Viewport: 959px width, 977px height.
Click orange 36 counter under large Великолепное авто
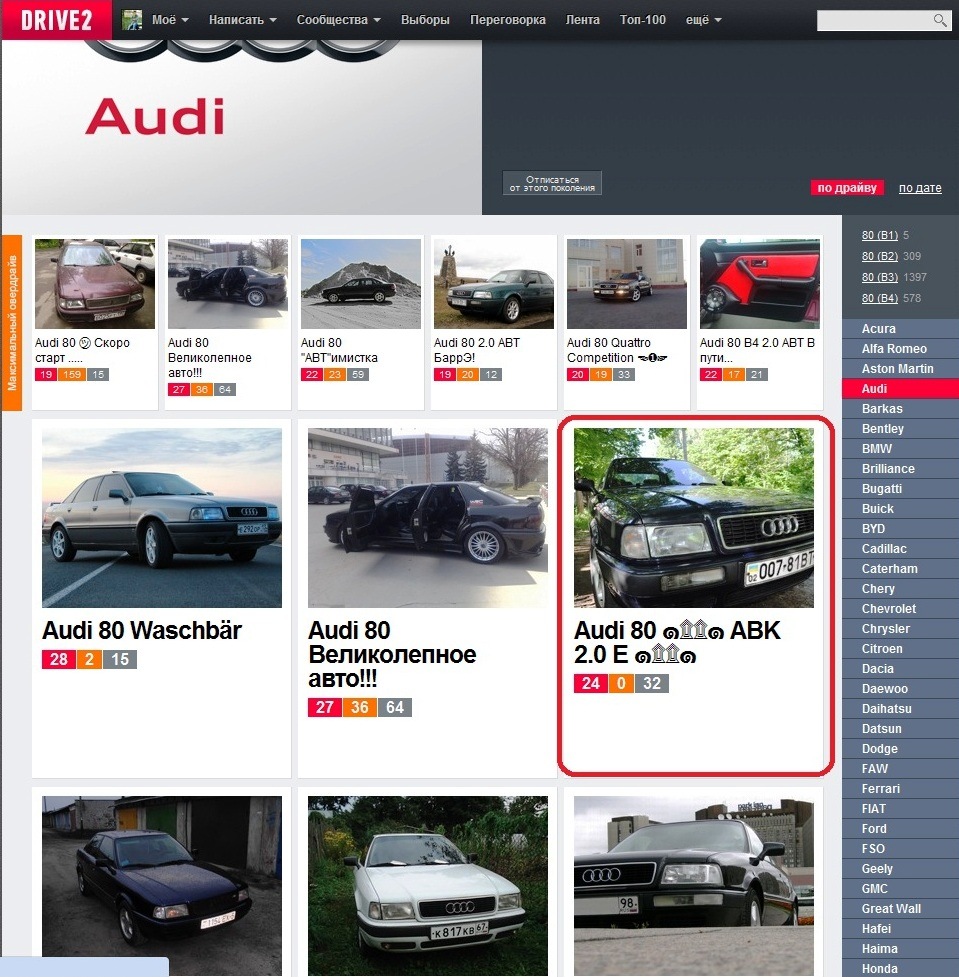[360, 708]
